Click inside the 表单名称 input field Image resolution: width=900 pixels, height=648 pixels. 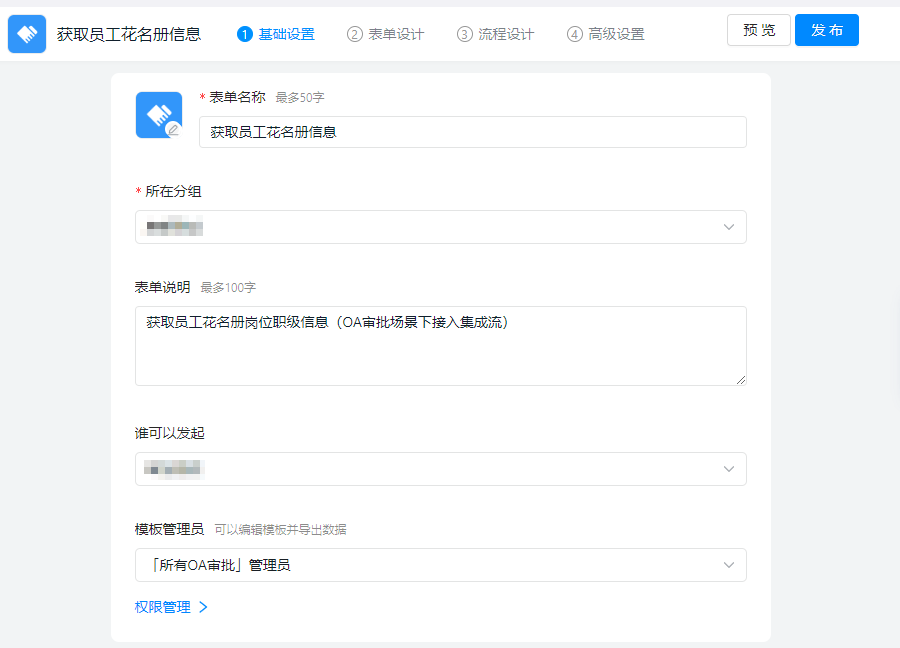tap(472, 131)
